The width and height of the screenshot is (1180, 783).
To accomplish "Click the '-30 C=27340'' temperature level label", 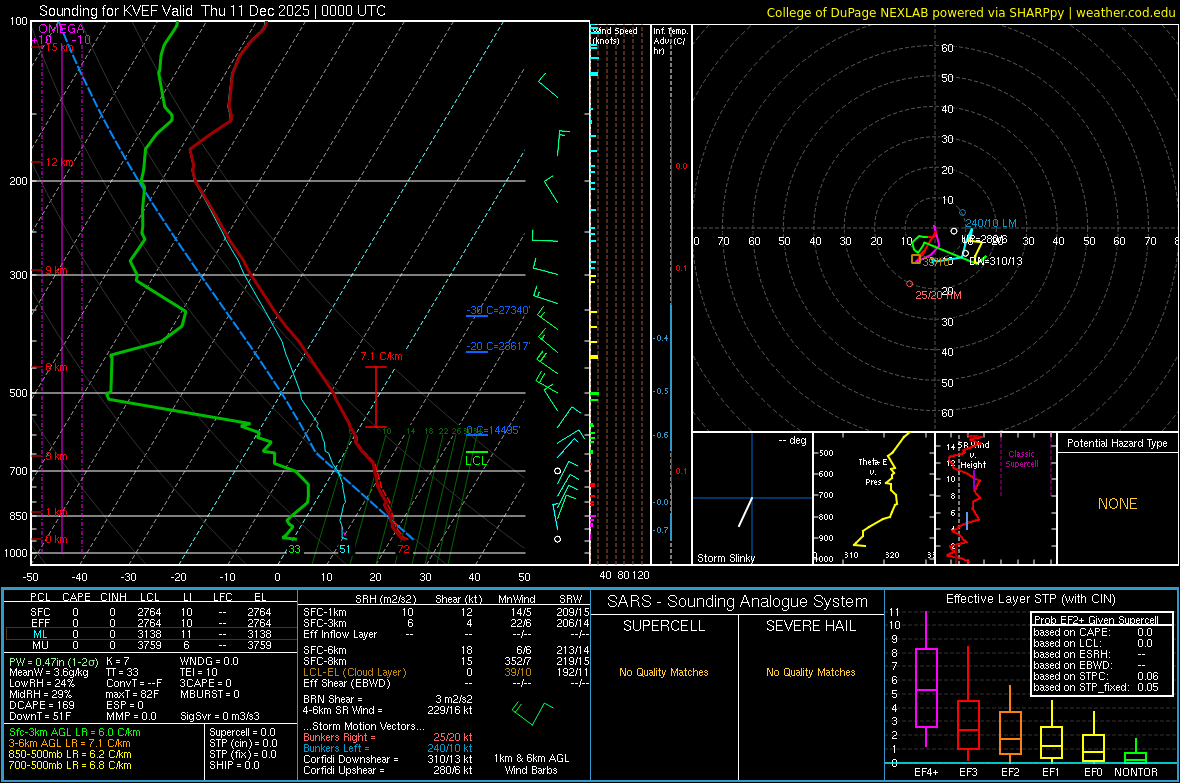I will coord(498,310).
